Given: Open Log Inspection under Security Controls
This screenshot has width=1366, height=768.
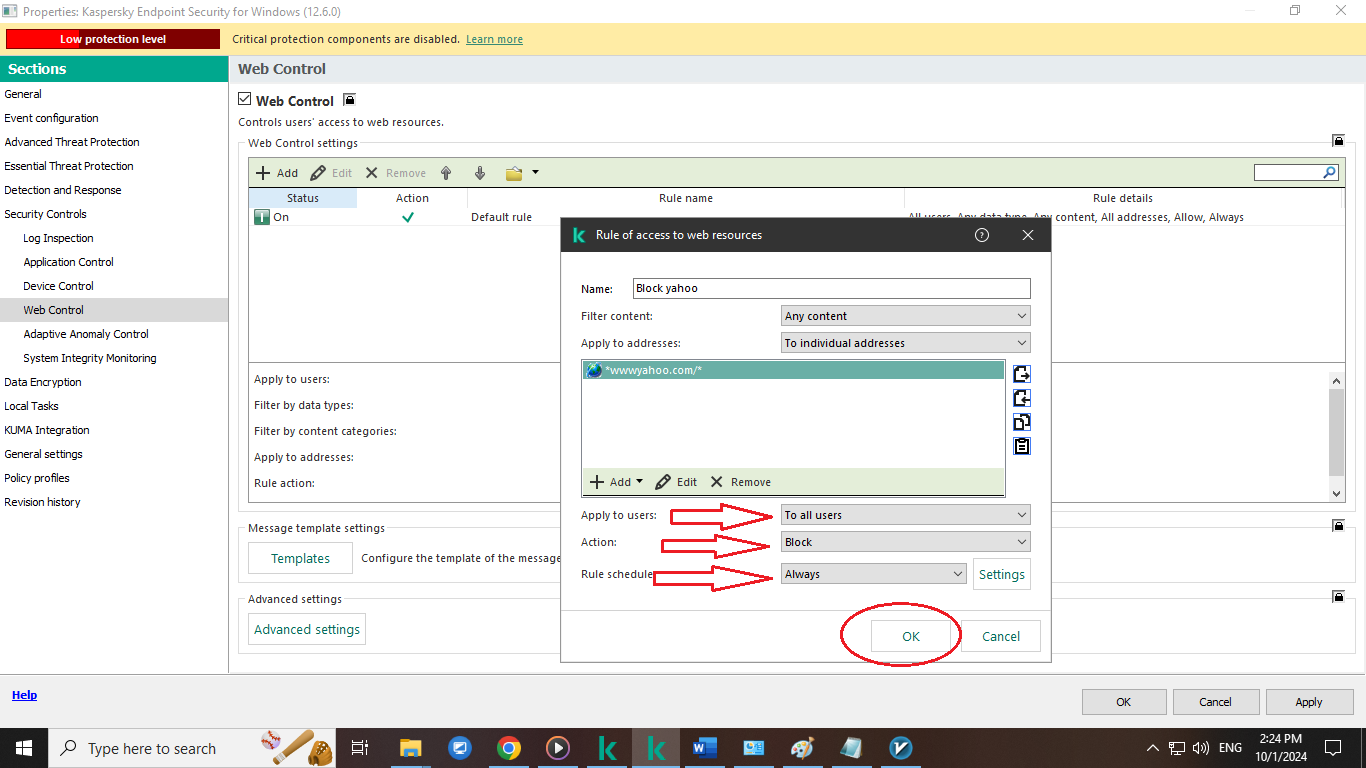Looking at the screenshot, I should [58, 238].
